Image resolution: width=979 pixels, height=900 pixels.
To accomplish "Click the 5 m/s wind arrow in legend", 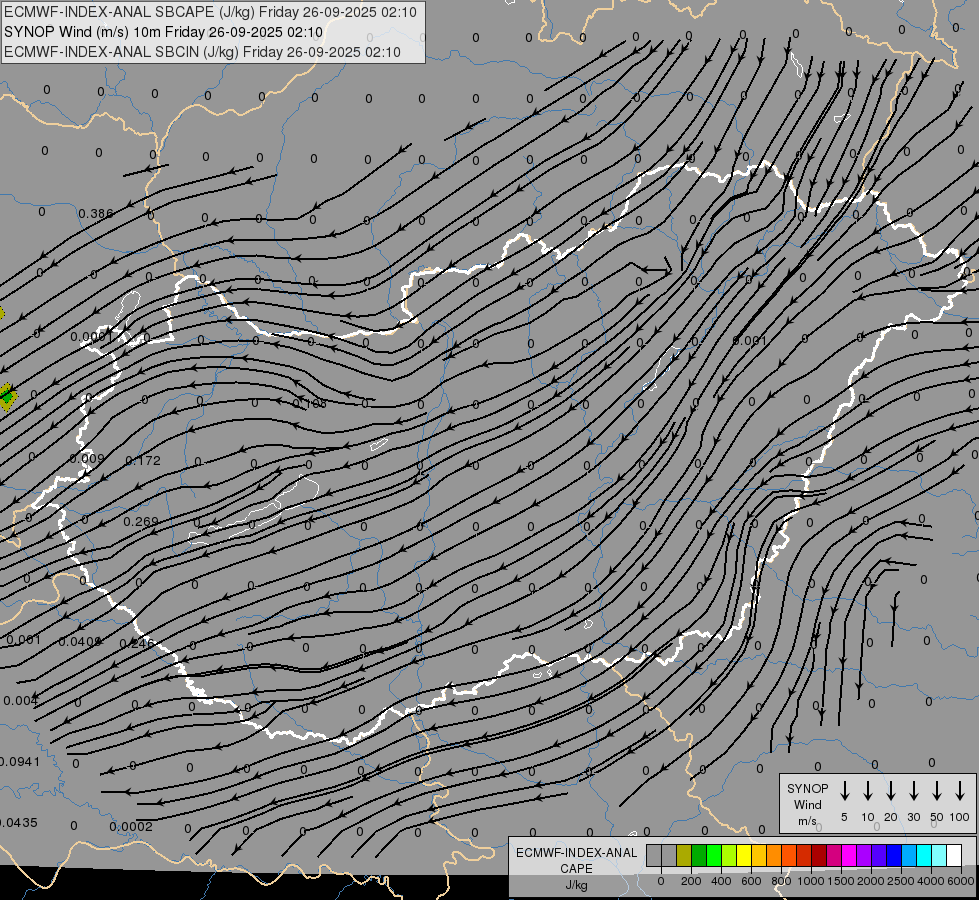I will click(x=845, y=791).
